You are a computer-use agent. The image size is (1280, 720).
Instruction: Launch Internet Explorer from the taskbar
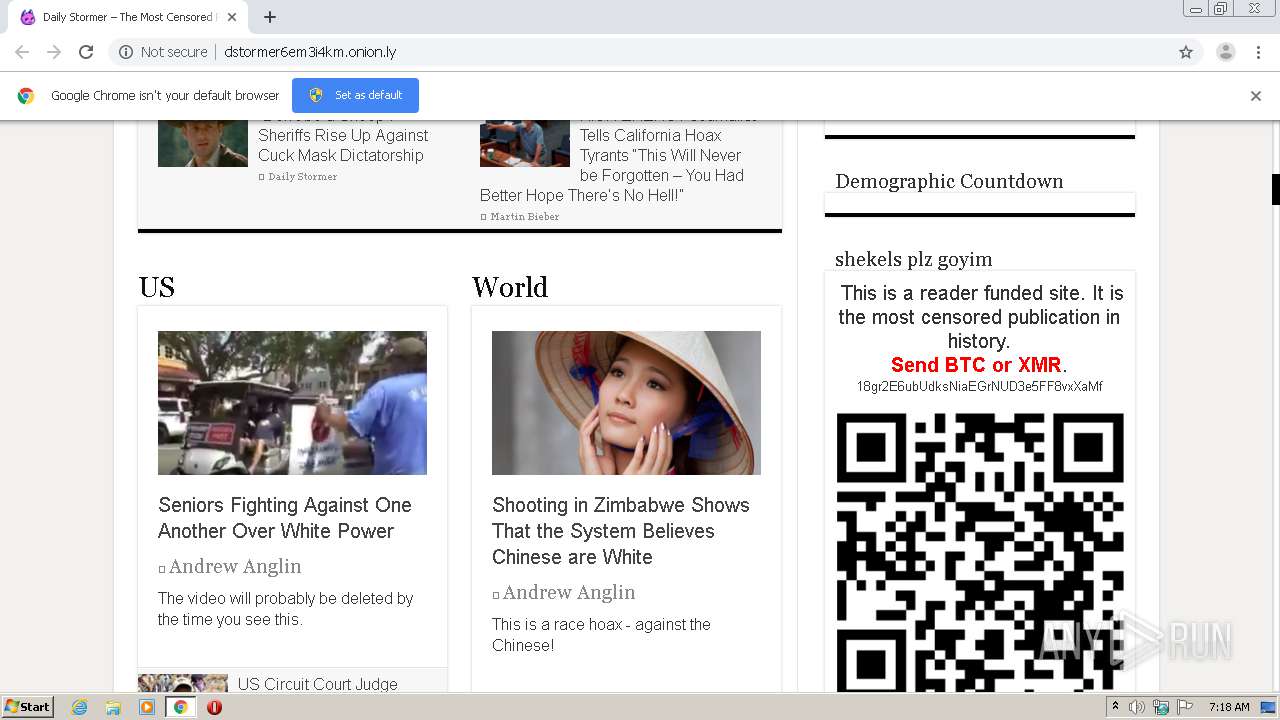click(80, 707)
